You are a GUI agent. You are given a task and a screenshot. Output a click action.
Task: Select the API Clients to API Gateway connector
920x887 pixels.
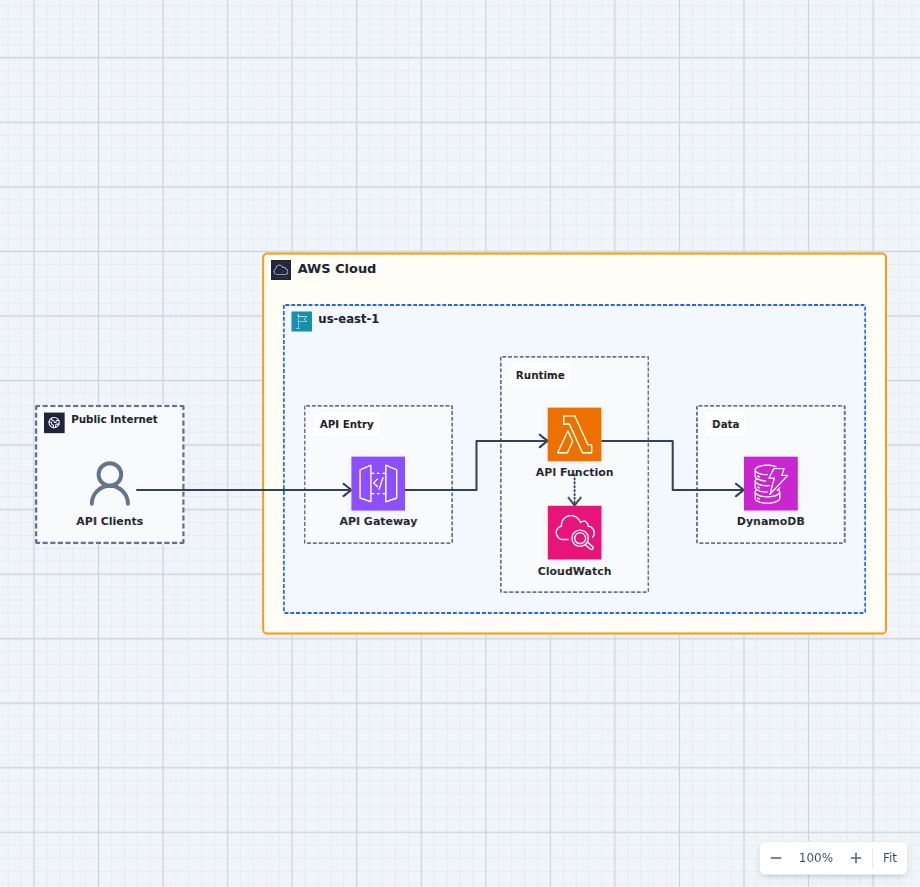243,490
